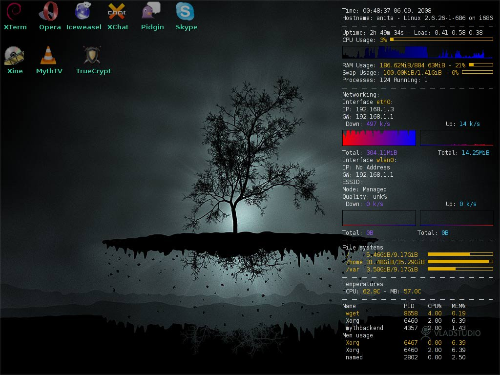Click the root filesystem usage bar
This screenshot has height=375, width=500.
[460, 254]
